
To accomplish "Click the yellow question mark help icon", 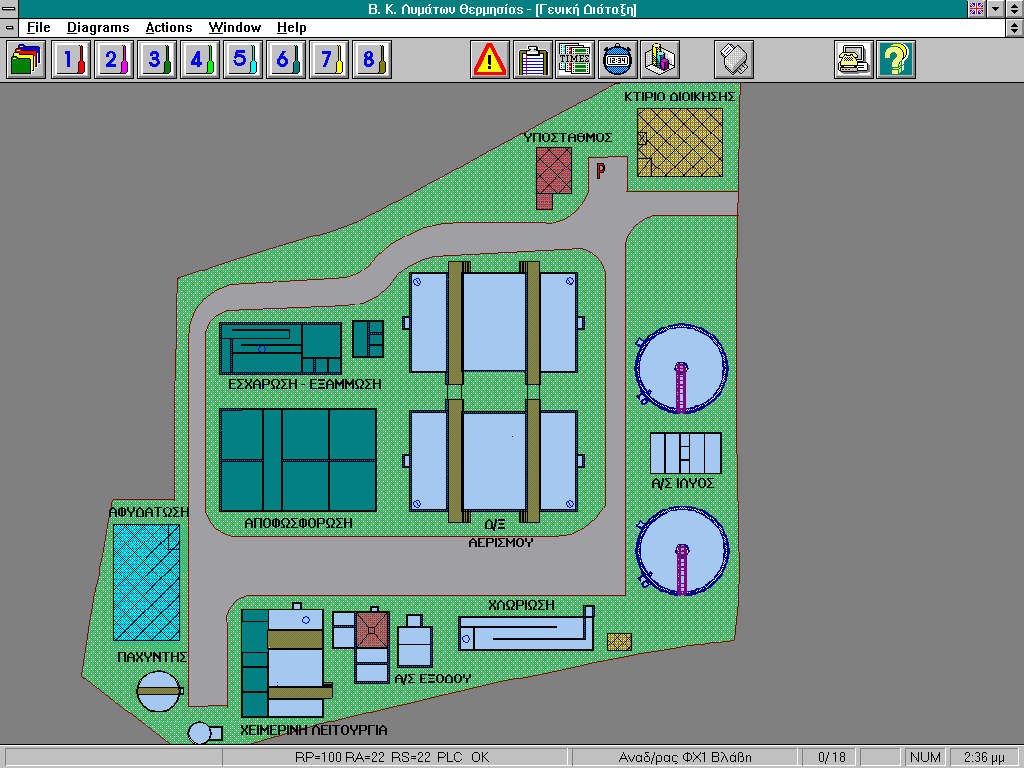I will [x=896, y=60].
